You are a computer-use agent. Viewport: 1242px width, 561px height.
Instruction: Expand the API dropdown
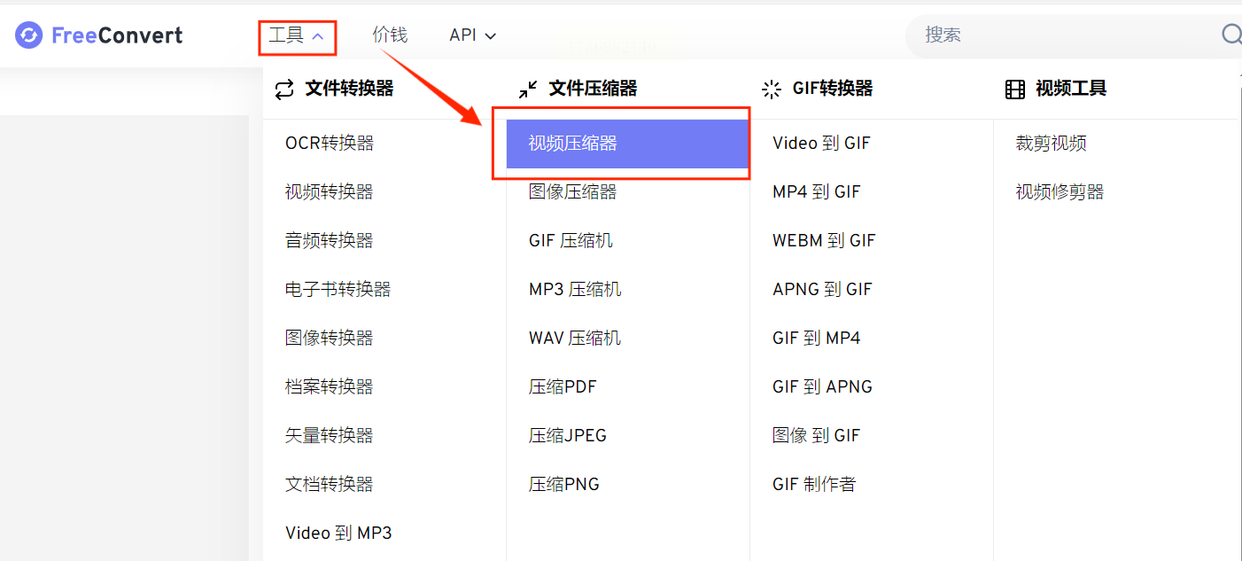pos(472,35)
